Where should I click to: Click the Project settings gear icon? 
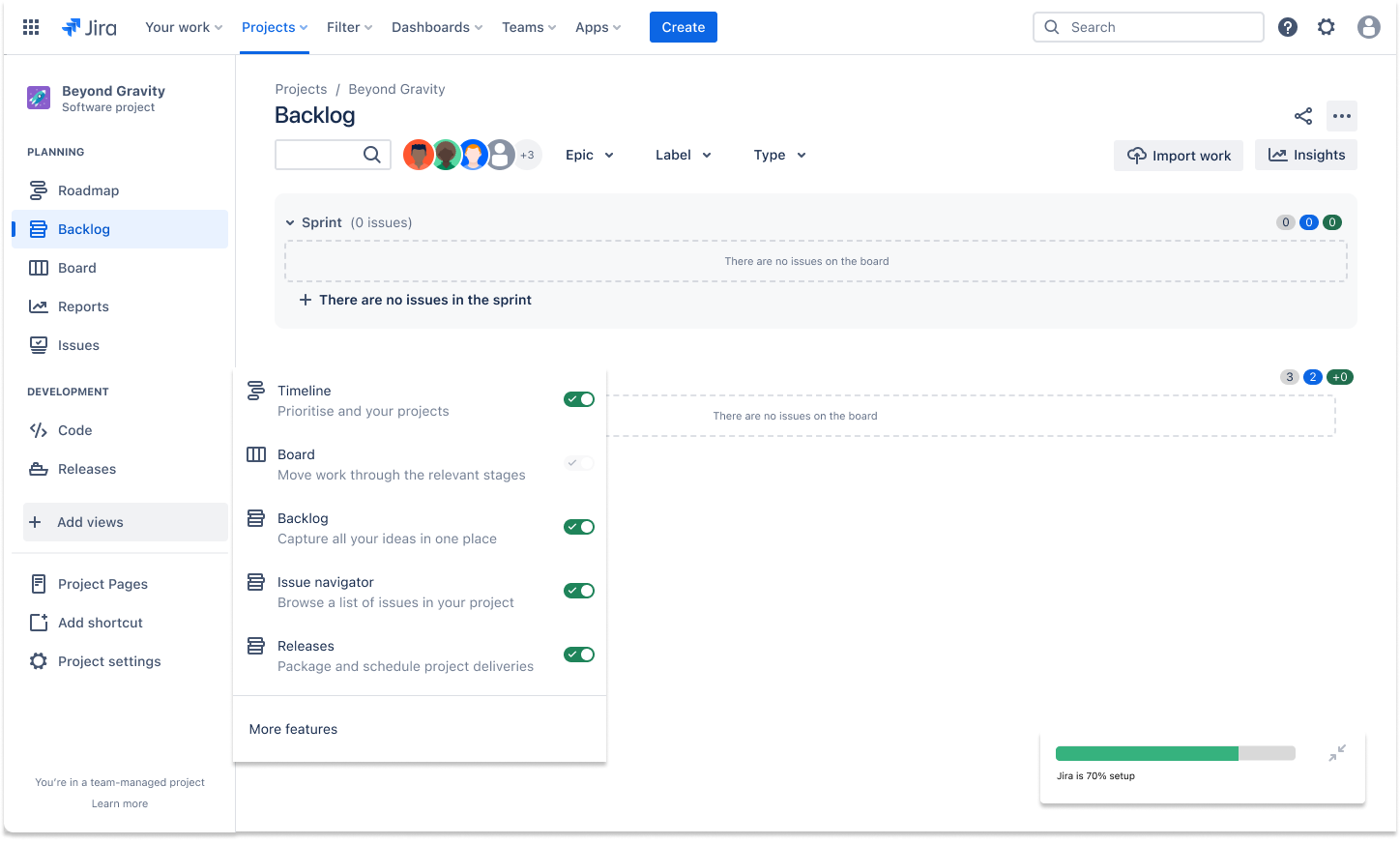pos(39,661)
